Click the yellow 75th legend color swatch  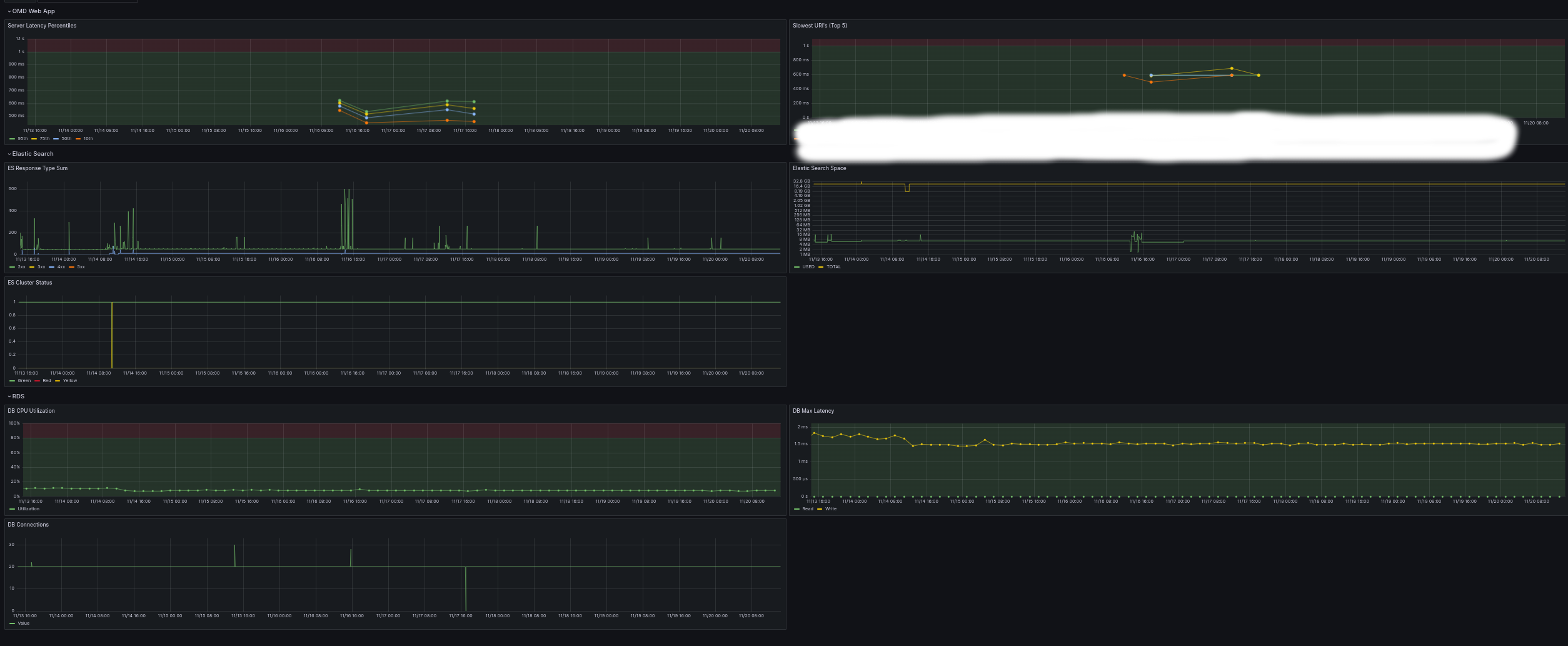click(x=34, y=139)
